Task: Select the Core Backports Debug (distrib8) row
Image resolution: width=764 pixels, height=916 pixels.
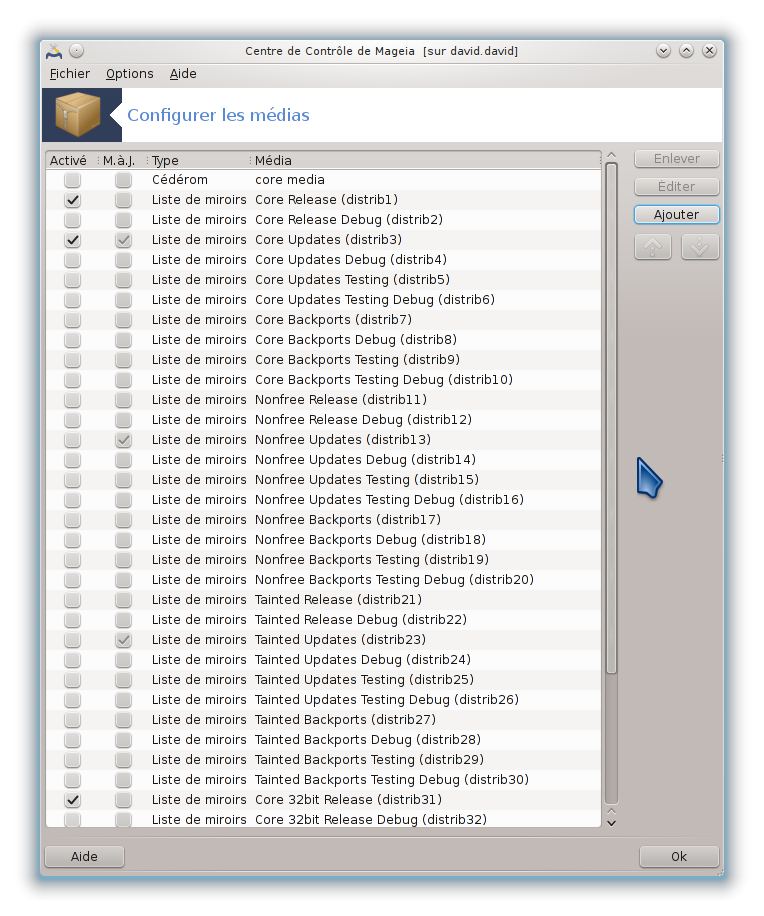Action: coord(324,340)
